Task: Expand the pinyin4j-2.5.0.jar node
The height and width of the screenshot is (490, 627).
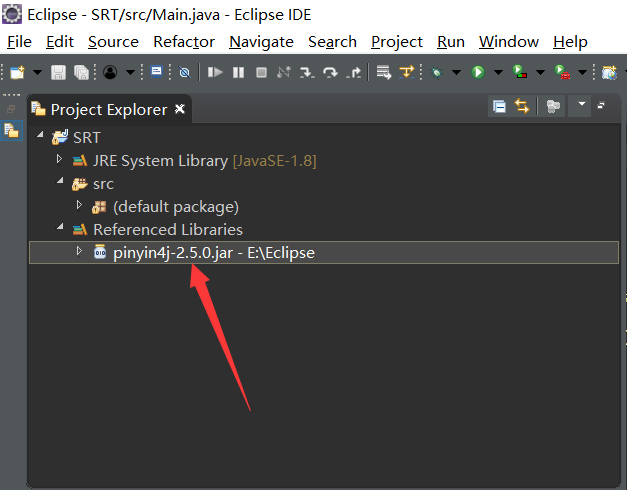Action: click(79, 251)
